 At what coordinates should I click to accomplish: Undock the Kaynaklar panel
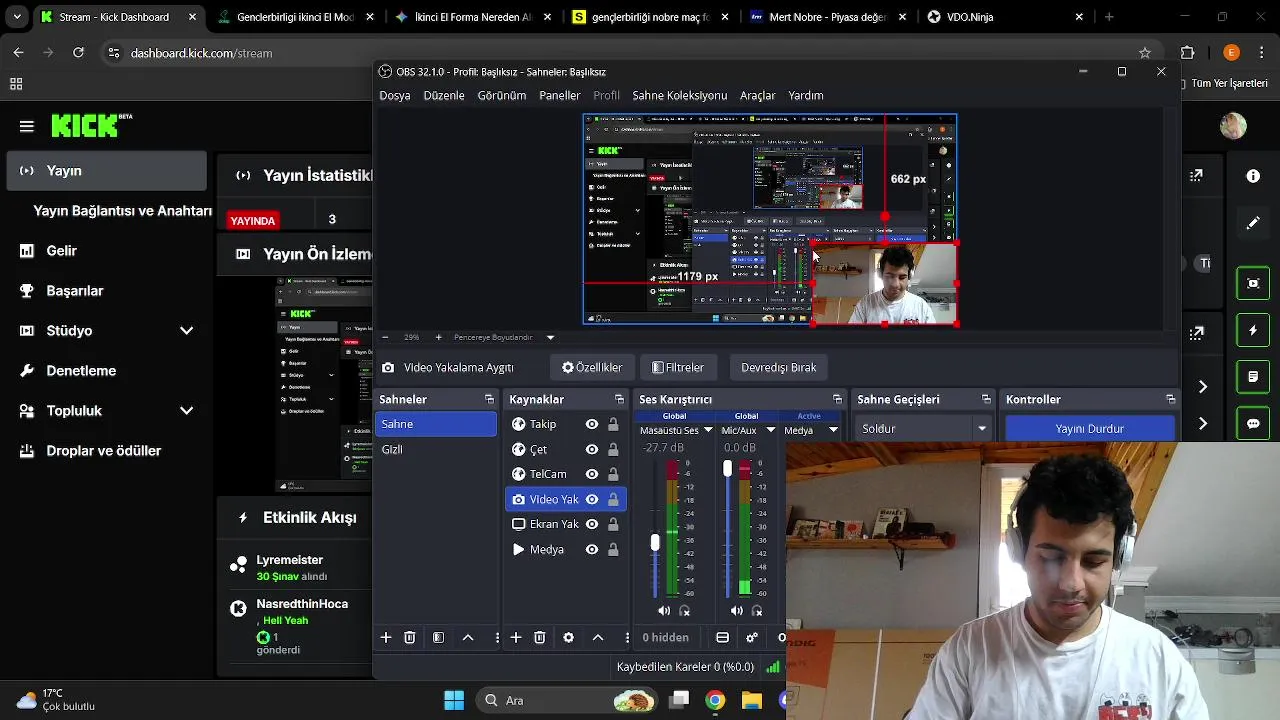pos(619,399)
